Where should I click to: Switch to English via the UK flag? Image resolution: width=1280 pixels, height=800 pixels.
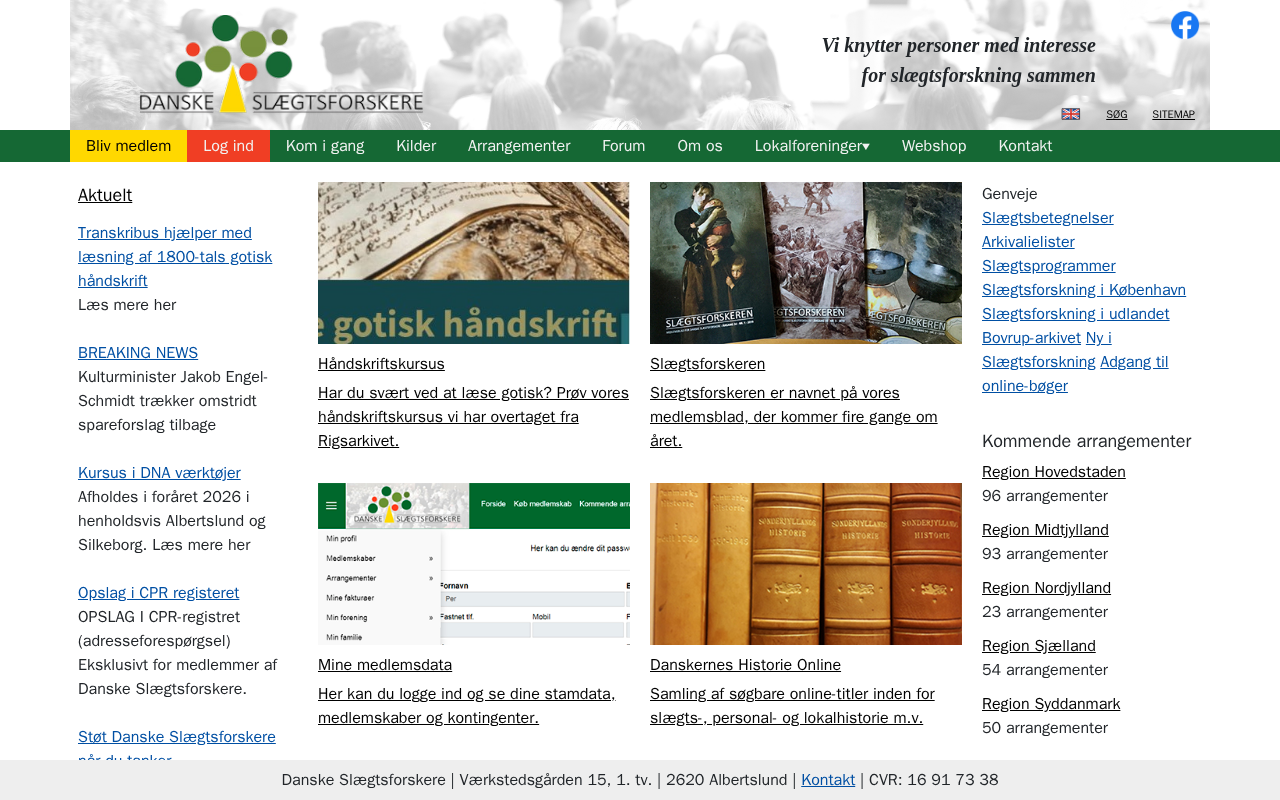coord(1071,114)
